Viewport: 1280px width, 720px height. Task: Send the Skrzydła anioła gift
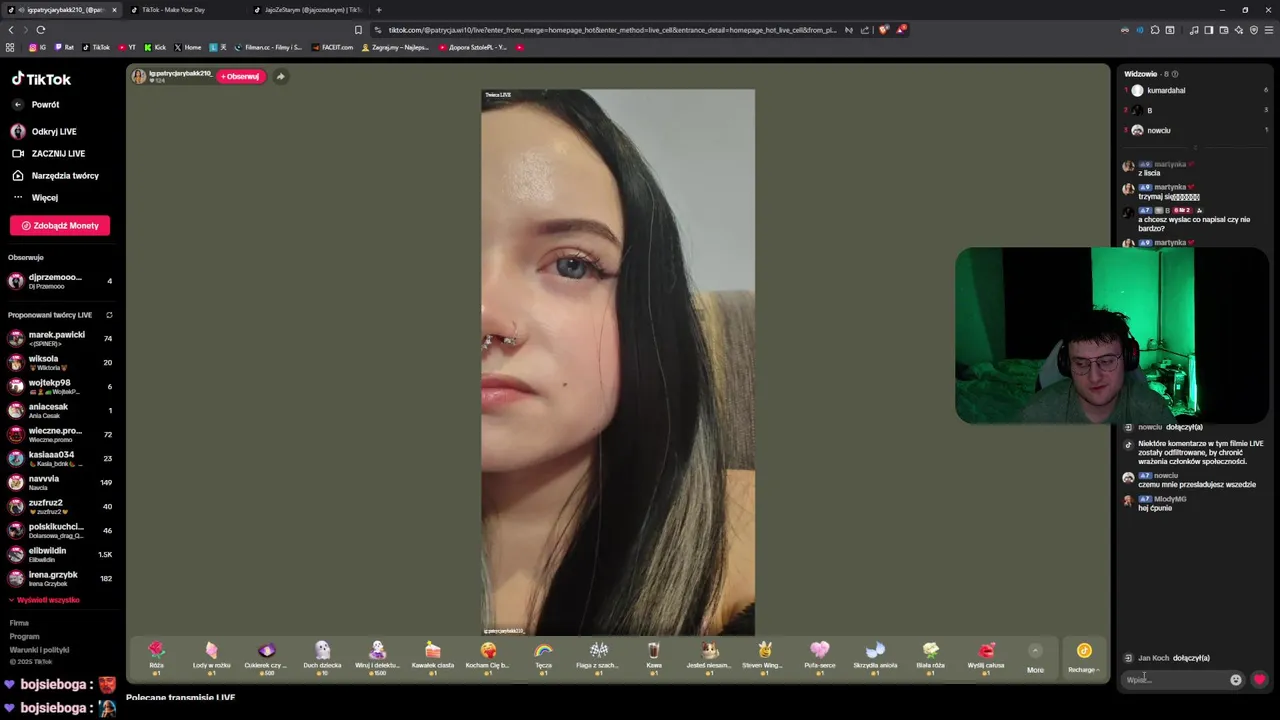point(875,657)
